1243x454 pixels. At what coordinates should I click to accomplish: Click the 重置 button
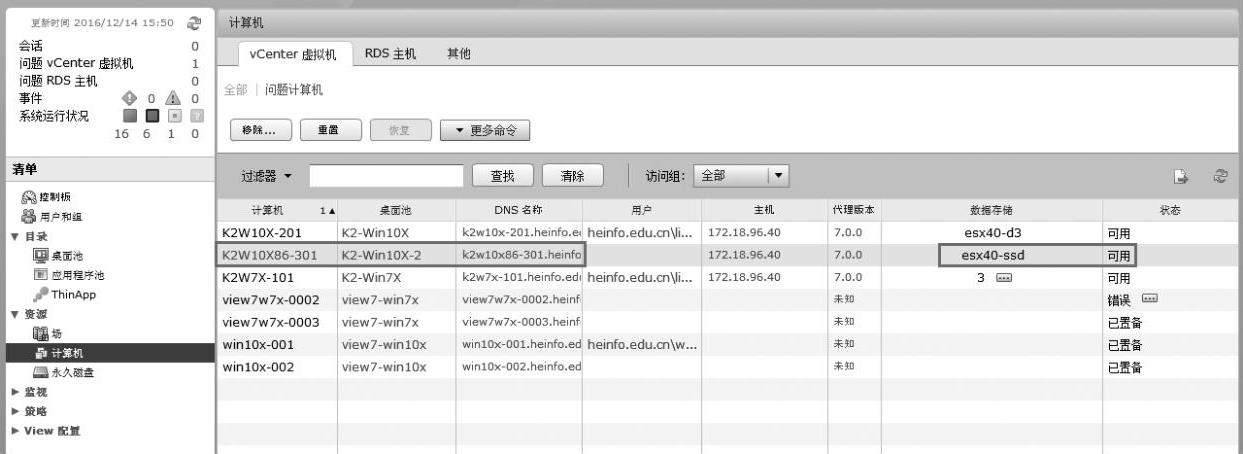pos(331,130)
